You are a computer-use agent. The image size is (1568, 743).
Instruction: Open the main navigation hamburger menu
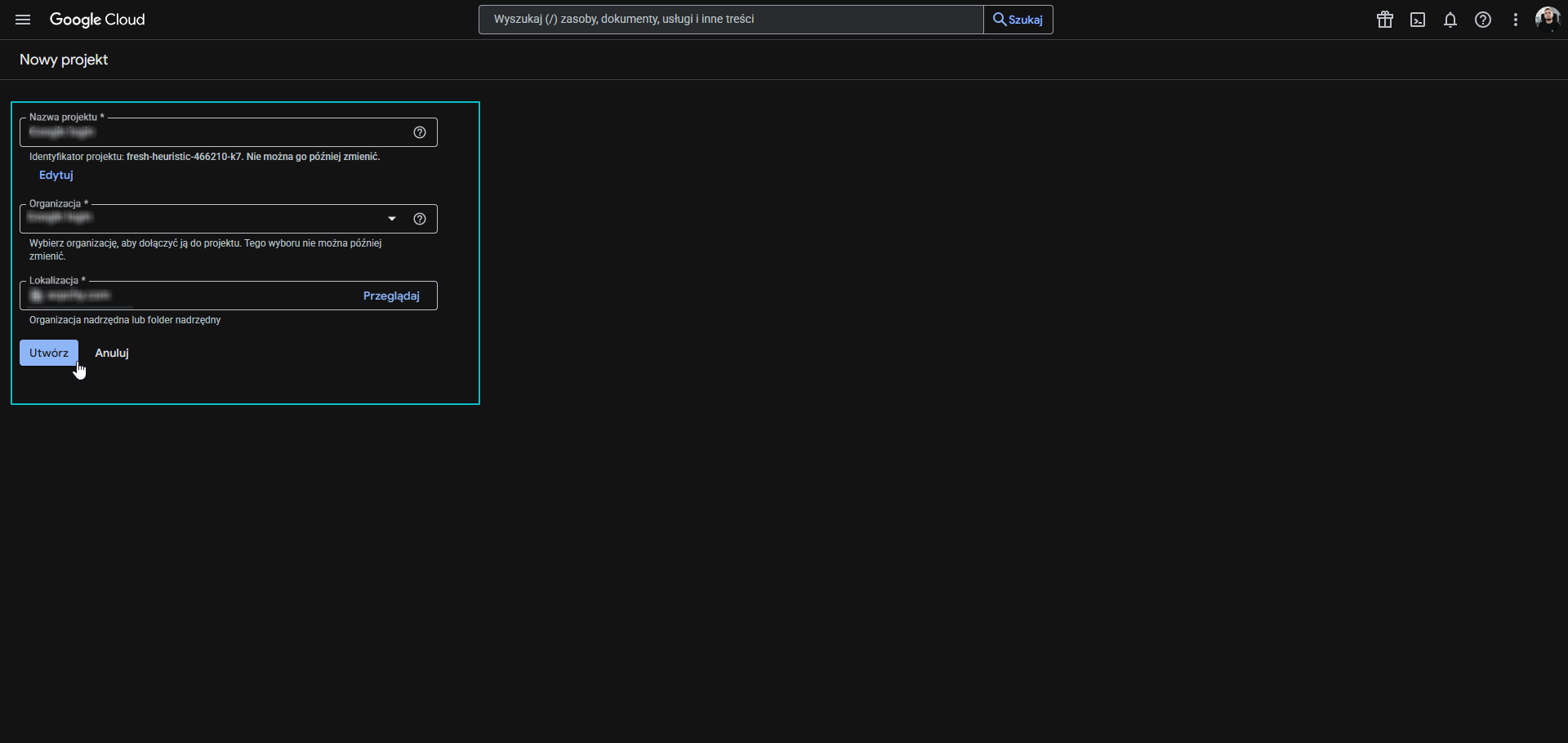22,19
